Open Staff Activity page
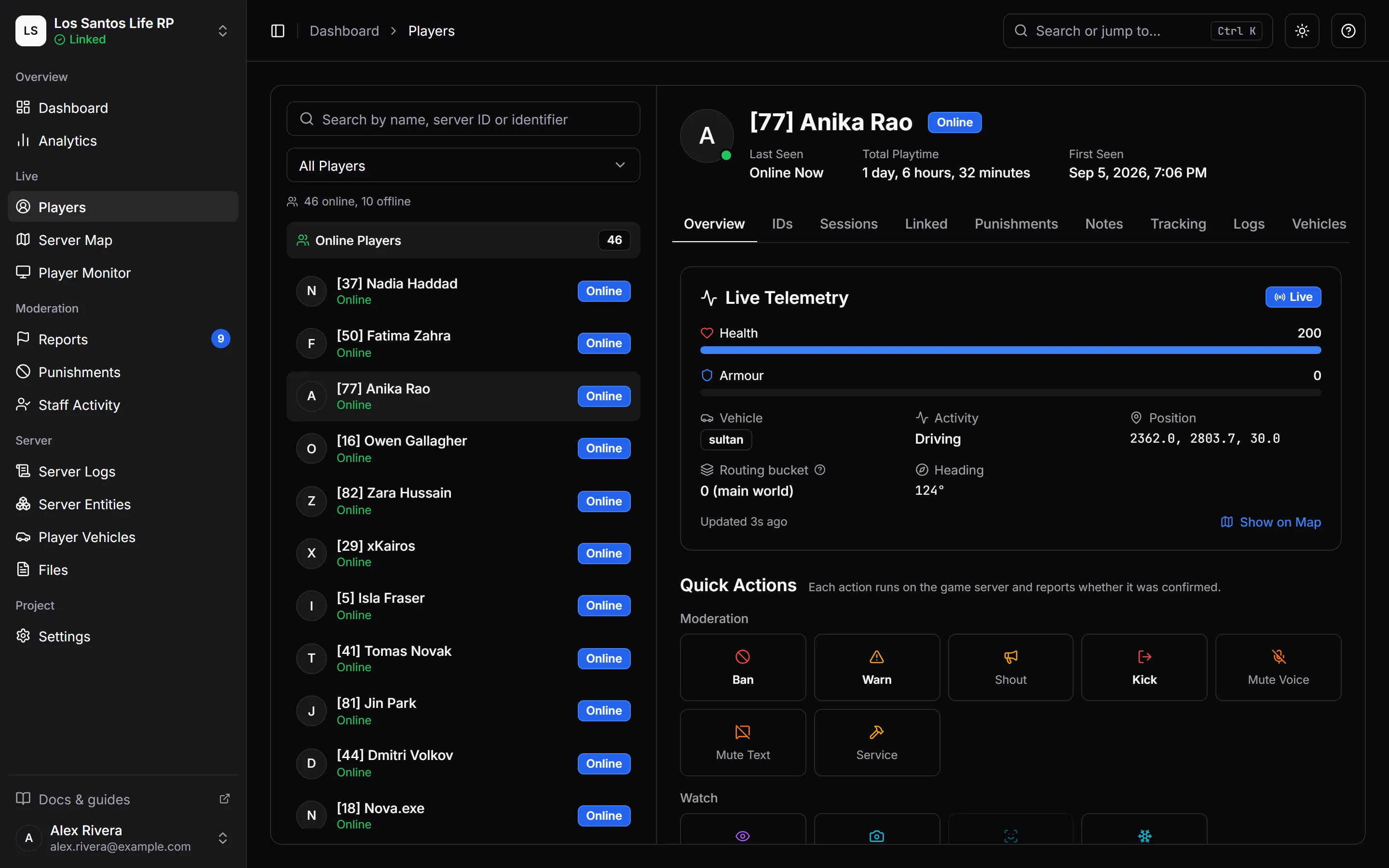 tap(123, 405)
